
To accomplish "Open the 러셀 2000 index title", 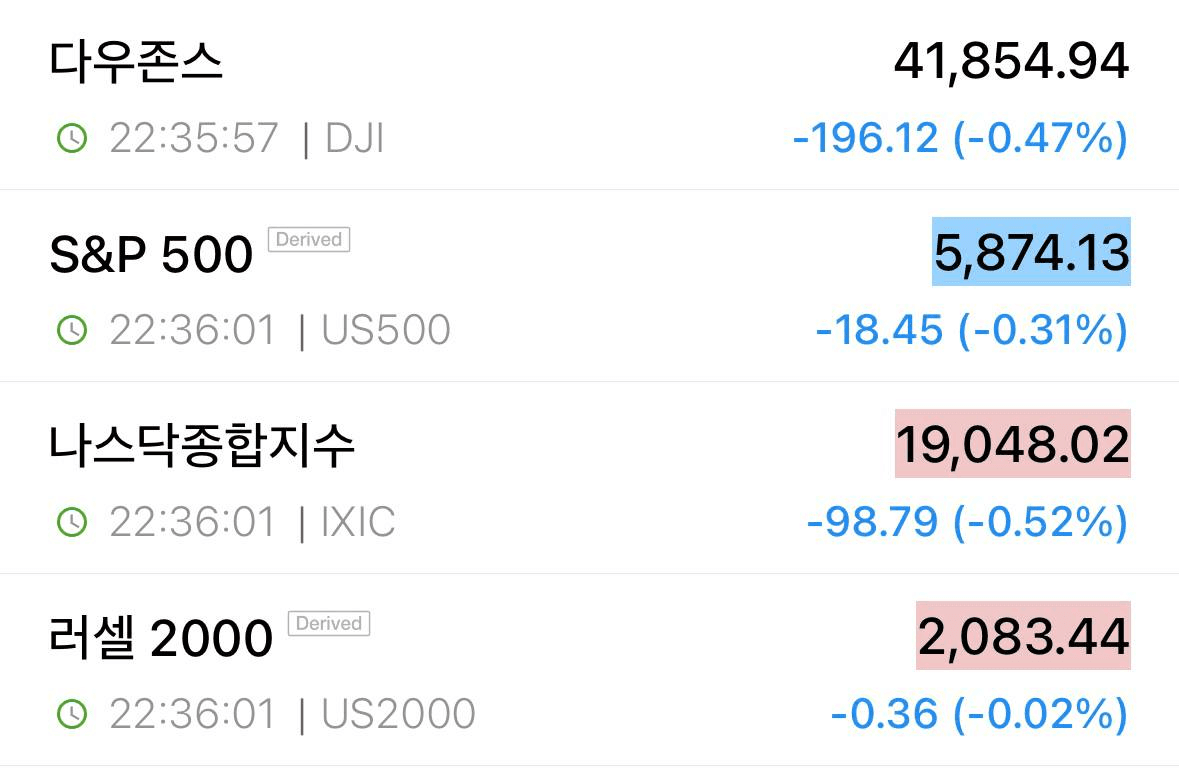I will [160, 638].
